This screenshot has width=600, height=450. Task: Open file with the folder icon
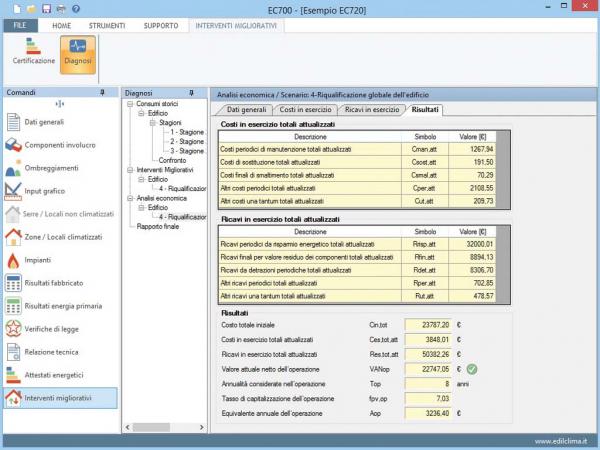(x=31, y=9)
